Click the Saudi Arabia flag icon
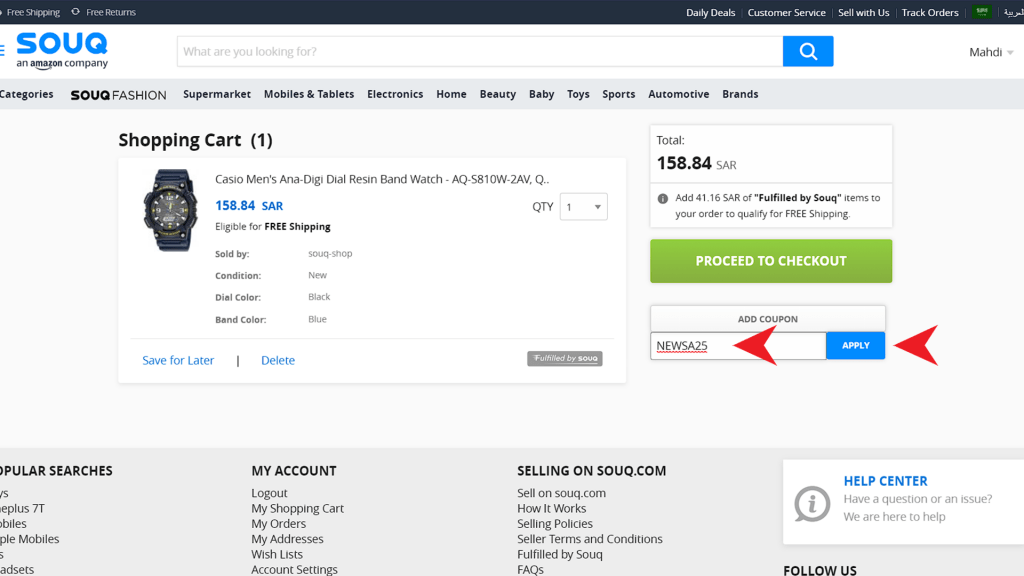The height and width of the screenshot is (576, 1024). (x=981, y=12)
